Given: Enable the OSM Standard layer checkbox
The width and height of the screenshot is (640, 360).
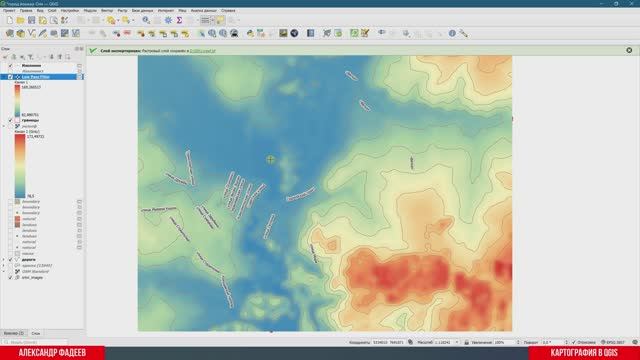Looking at the screenshot, I should coord(11,271).
